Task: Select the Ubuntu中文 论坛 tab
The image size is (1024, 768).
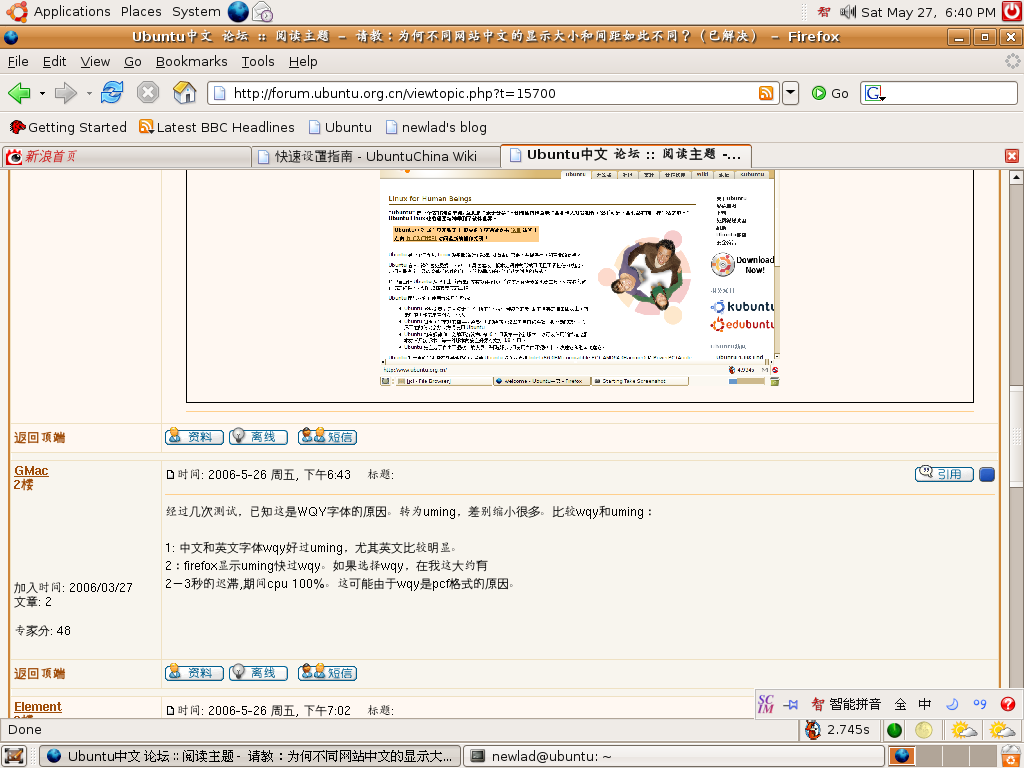Action: coord(626,155)
